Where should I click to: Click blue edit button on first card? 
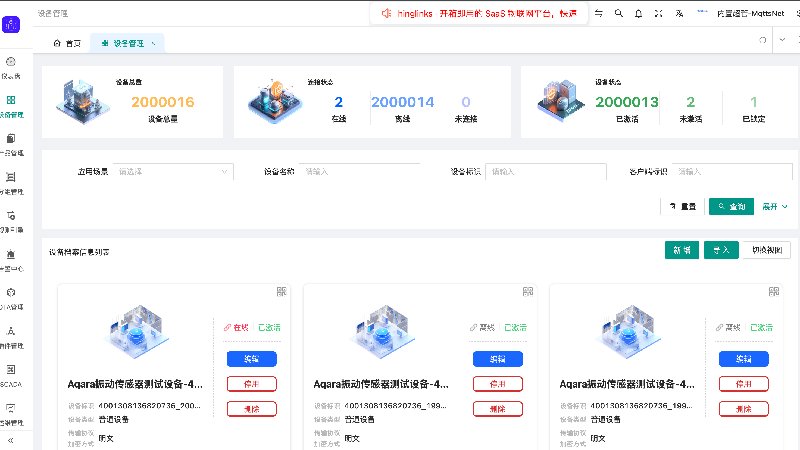click(252, 359)
